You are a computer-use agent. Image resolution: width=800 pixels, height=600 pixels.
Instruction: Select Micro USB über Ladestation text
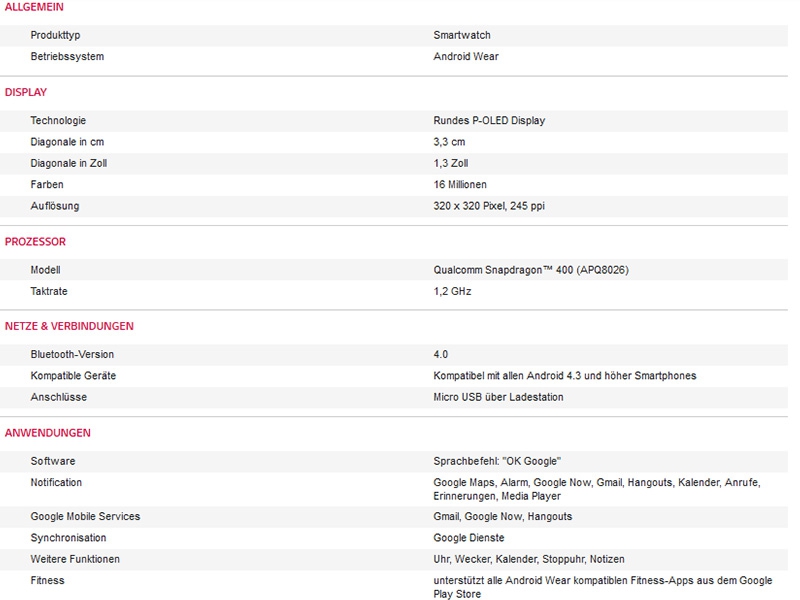[x=498, y=397]
